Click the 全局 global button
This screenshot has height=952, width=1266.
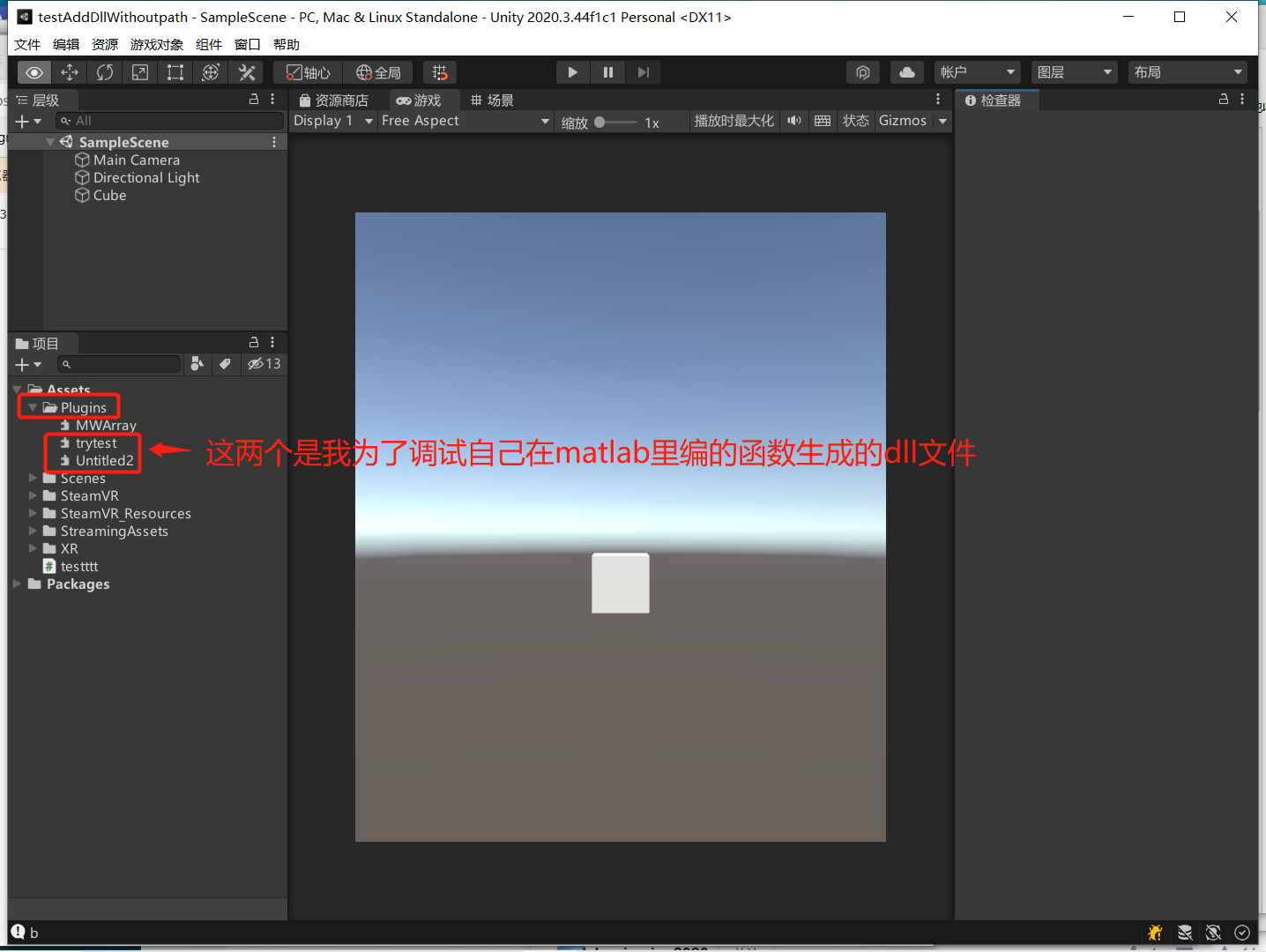click(378, 72)
